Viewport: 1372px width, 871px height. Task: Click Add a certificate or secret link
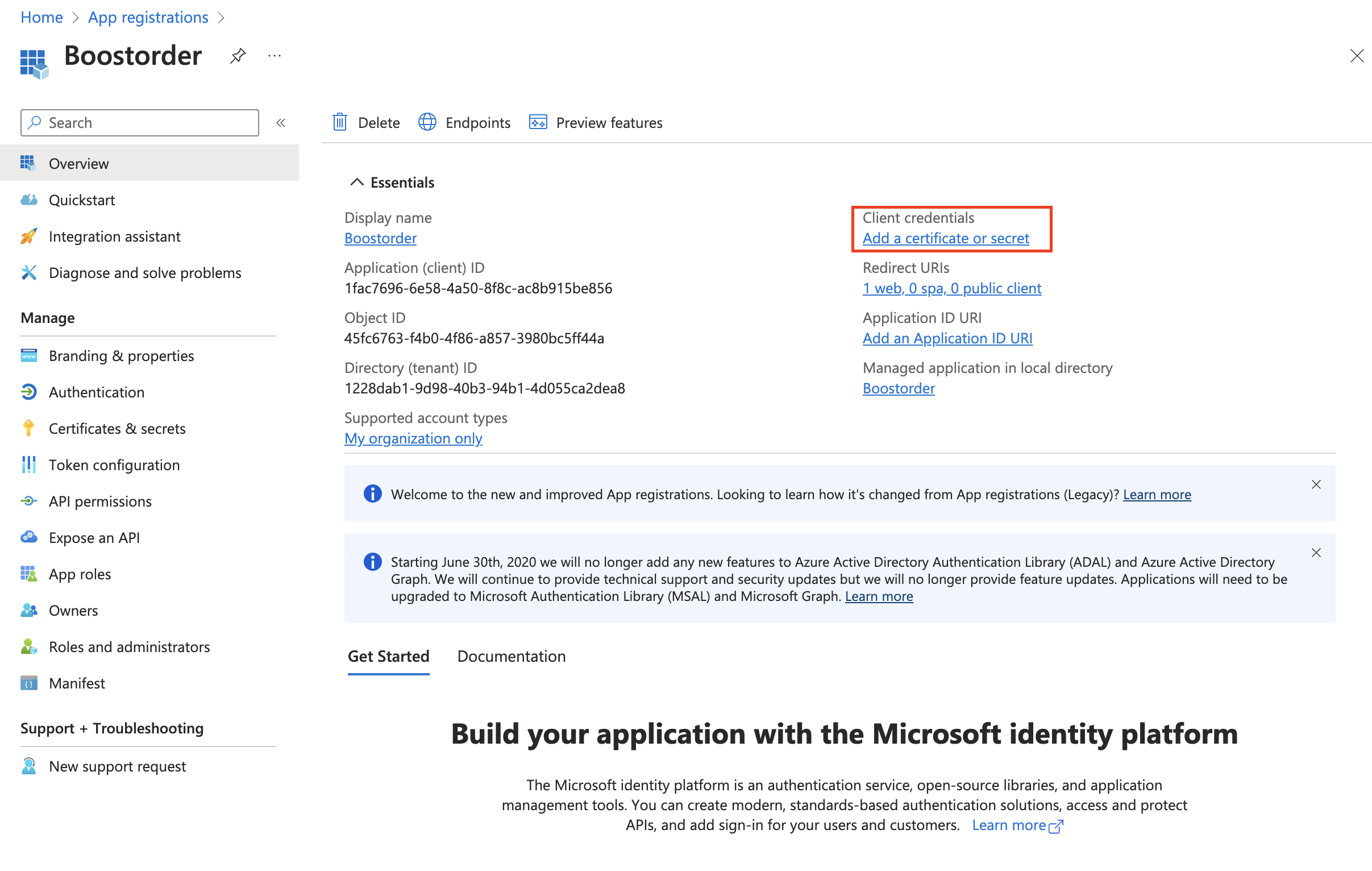click(946, 238)
